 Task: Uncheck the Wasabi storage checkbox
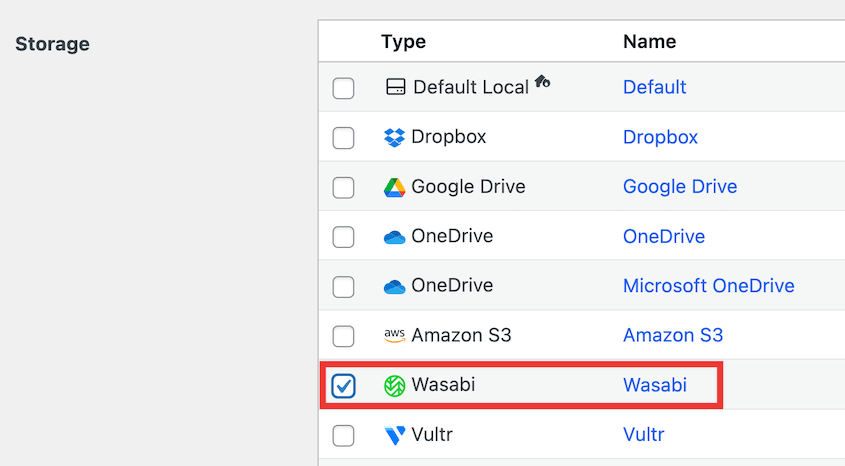[x=343, y=385]
